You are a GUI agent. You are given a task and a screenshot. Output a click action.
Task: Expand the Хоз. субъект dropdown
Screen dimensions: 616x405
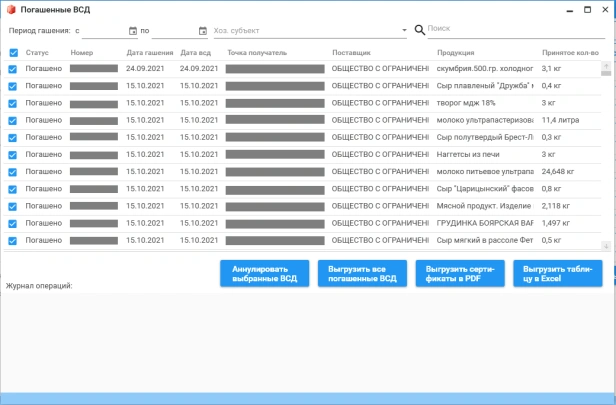pyautogui.click(x=404, y=30)
